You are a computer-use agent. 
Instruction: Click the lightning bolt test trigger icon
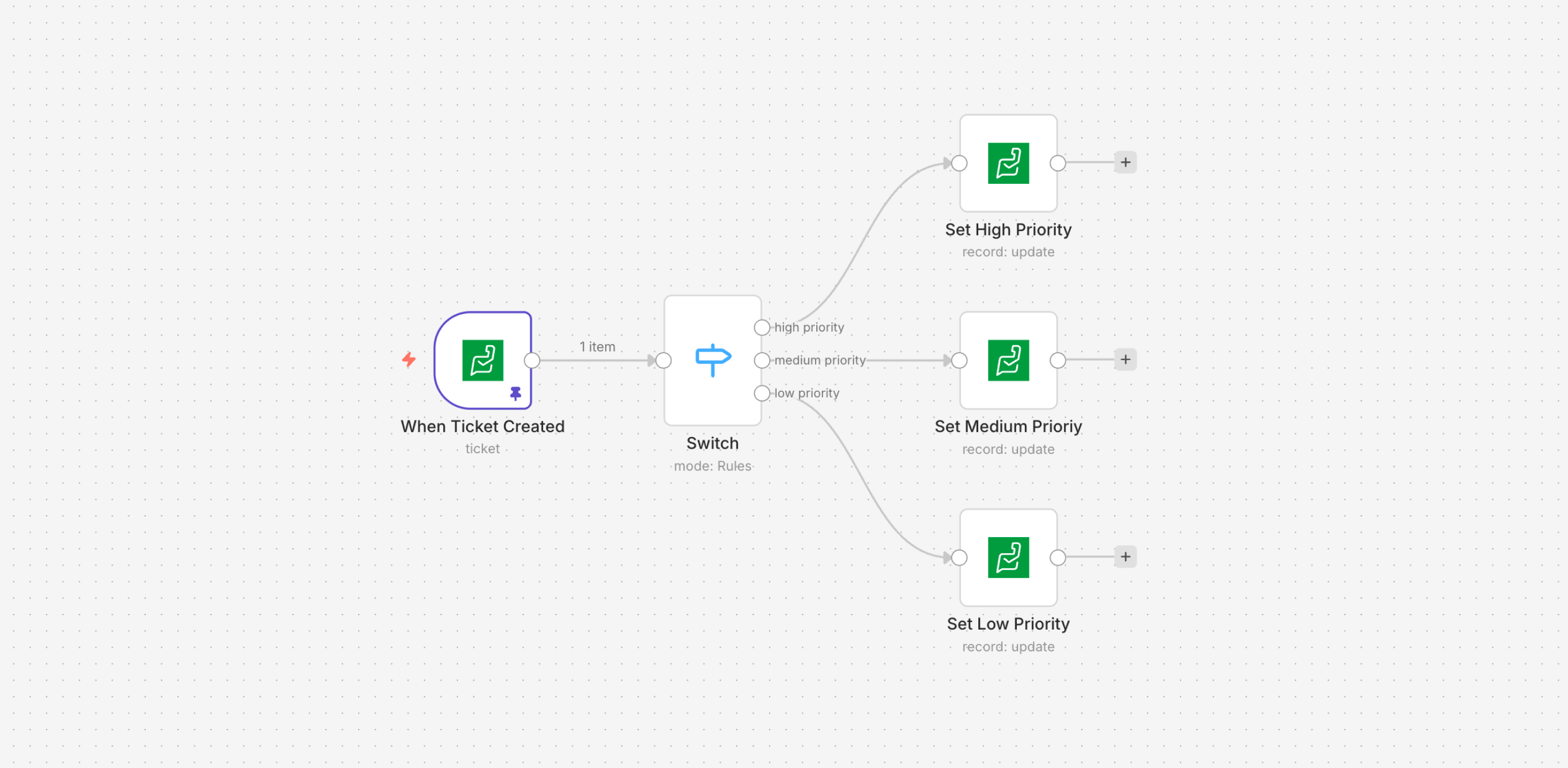click(409, 360)
